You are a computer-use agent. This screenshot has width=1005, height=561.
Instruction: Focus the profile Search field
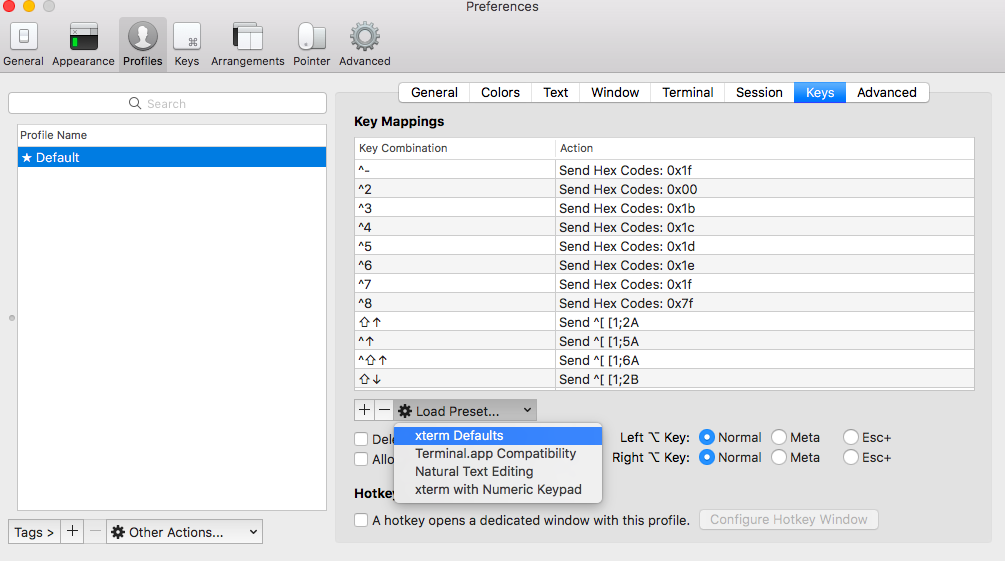[x=167, y=103]
